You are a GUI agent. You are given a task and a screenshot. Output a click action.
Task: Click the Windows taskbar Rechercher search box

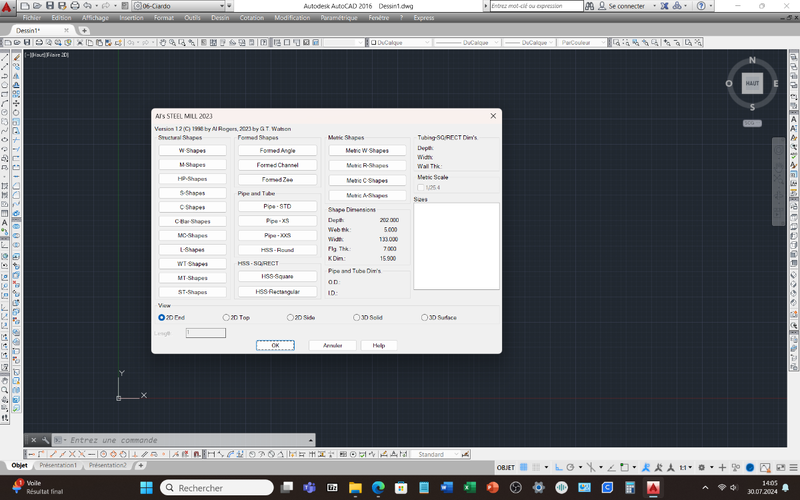pos(217,488)
